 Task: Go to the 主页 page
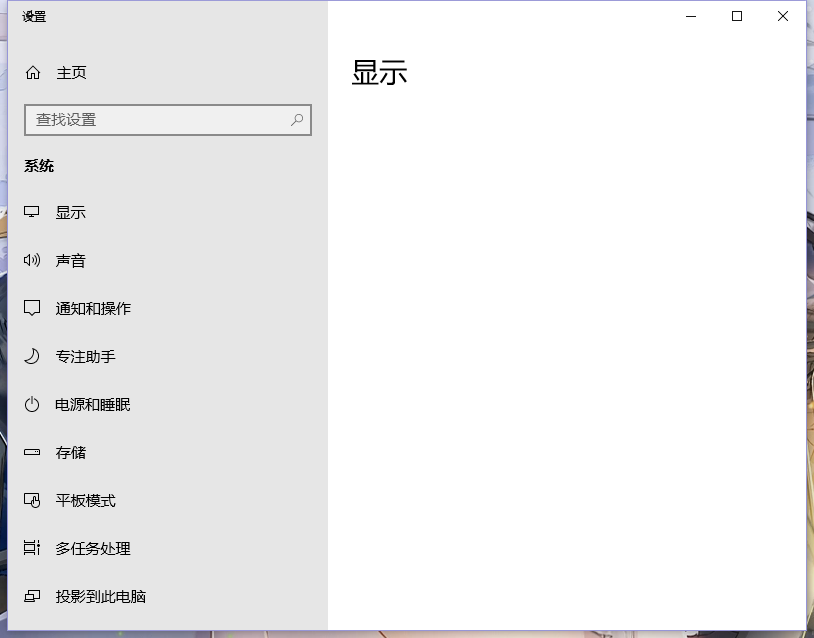point(73,72)
